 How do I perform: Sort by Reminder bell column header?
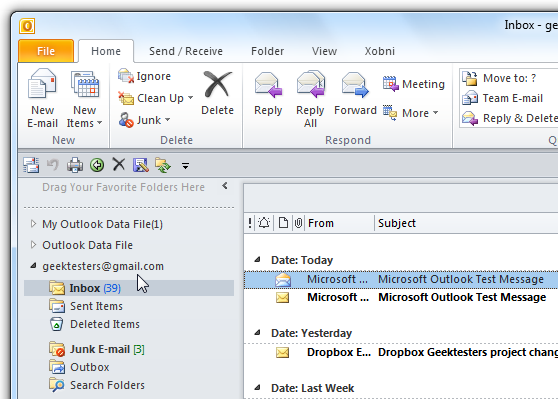[x=264, y=223]
